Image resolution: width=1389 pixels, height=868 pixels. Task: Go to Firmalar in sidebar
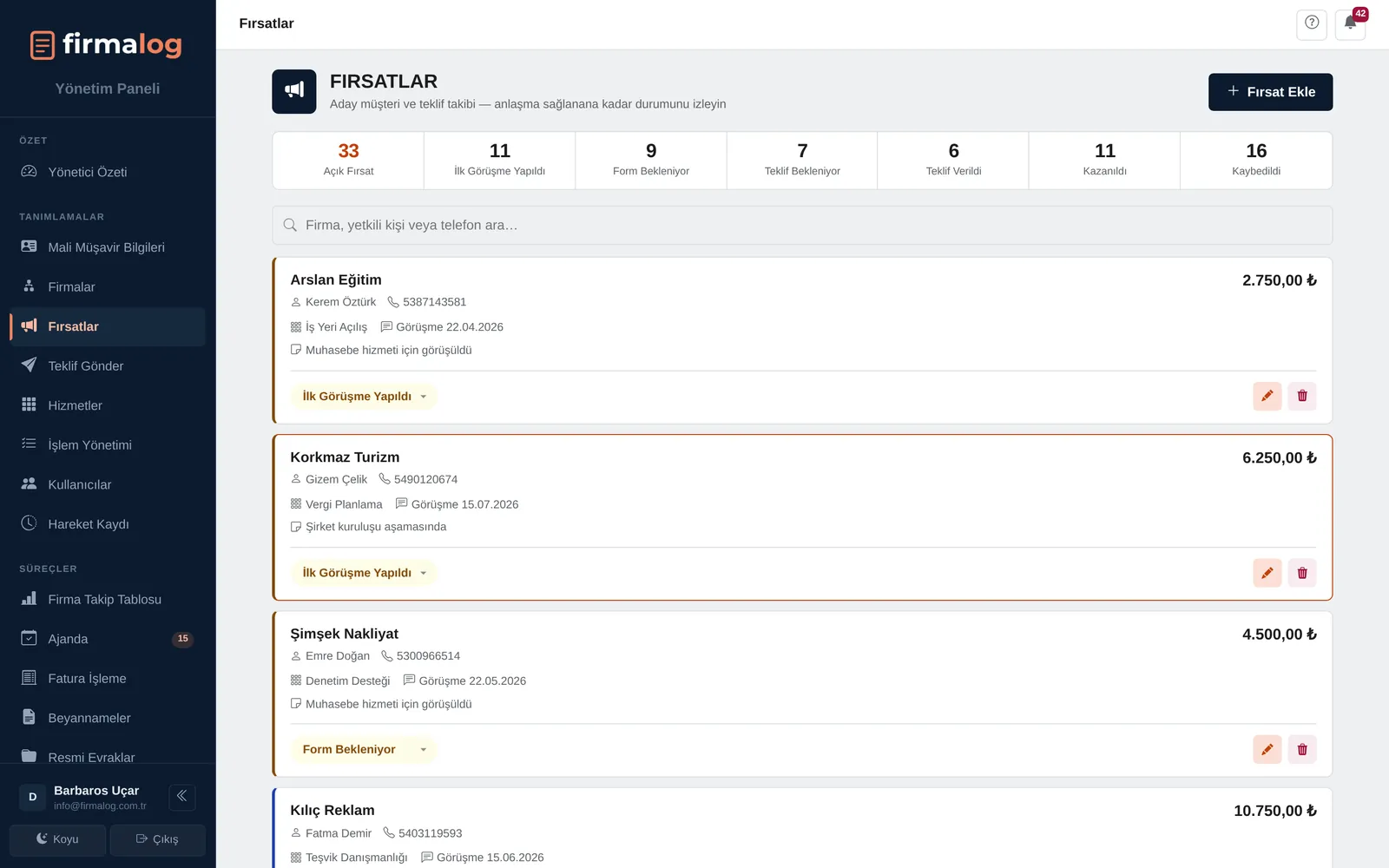point(108,286)
